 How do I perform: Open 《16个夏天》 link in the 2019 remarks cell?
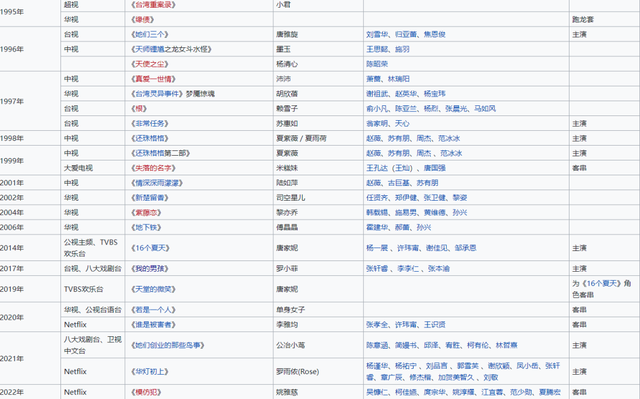602,284
